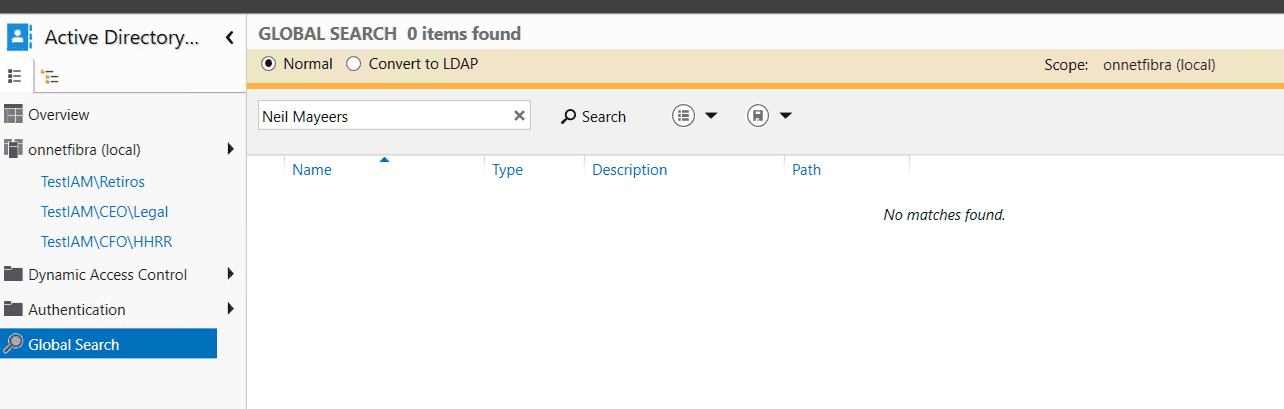Select the Convert to LDAP radio button
Image resolution: width=1284 pixels, height=409 pixels.
click(353, 64)
